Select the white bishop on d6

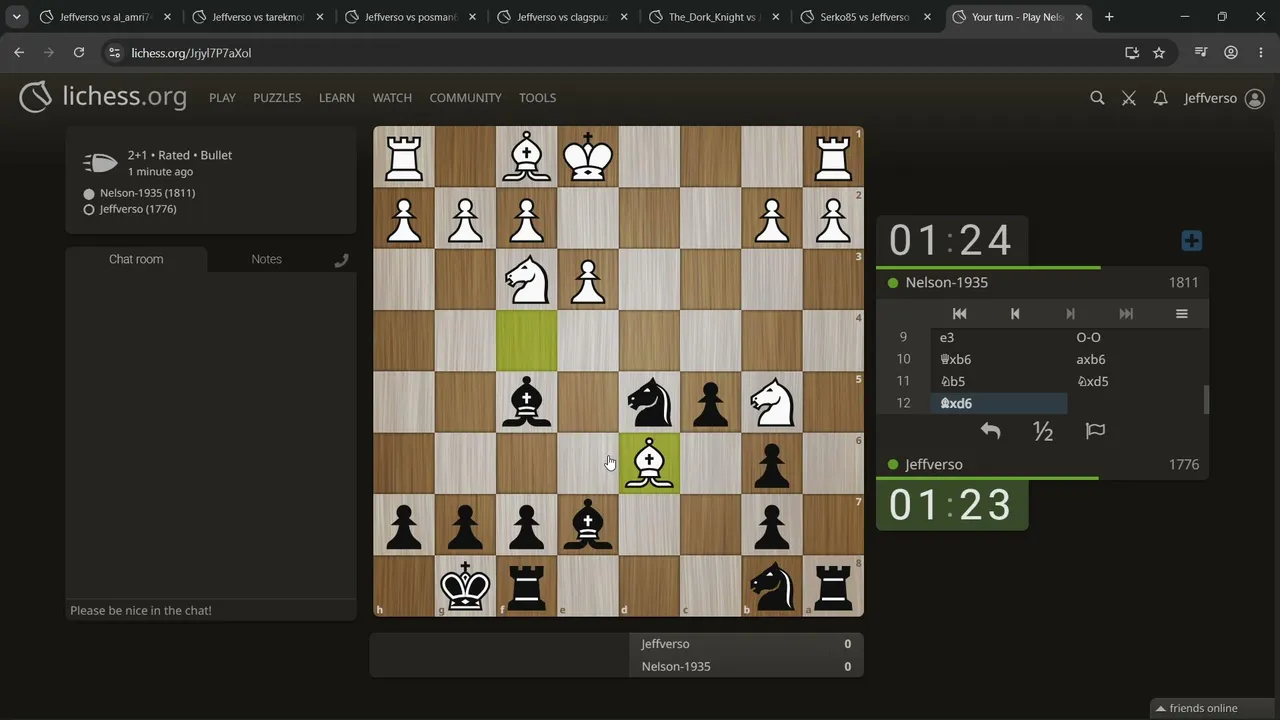click(649, 463)
